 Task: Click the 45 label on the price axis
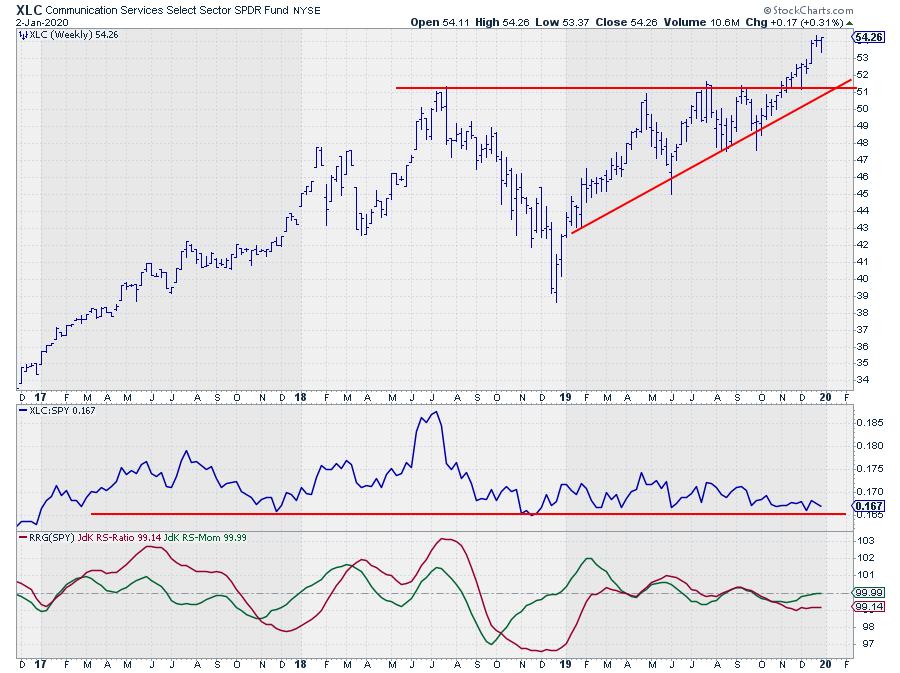pos(862,194)
